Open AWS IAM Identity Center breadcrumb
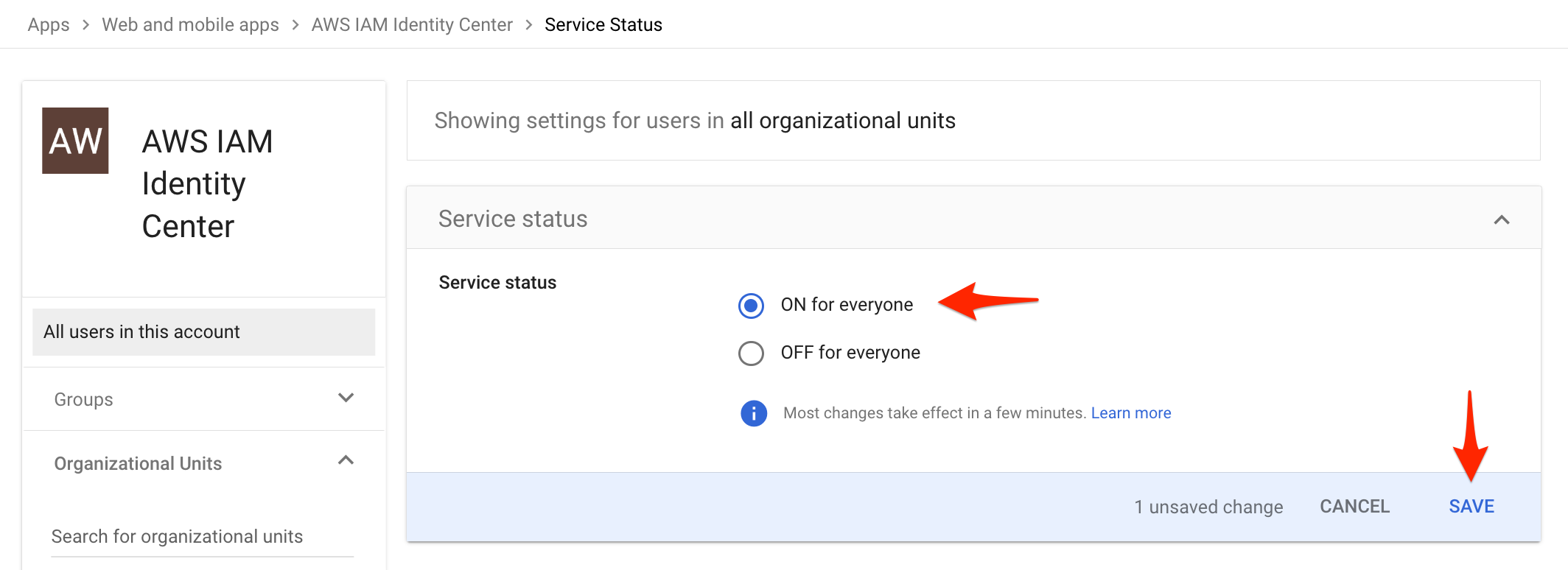Viewport: 1568px width, 570px height. 412,24
